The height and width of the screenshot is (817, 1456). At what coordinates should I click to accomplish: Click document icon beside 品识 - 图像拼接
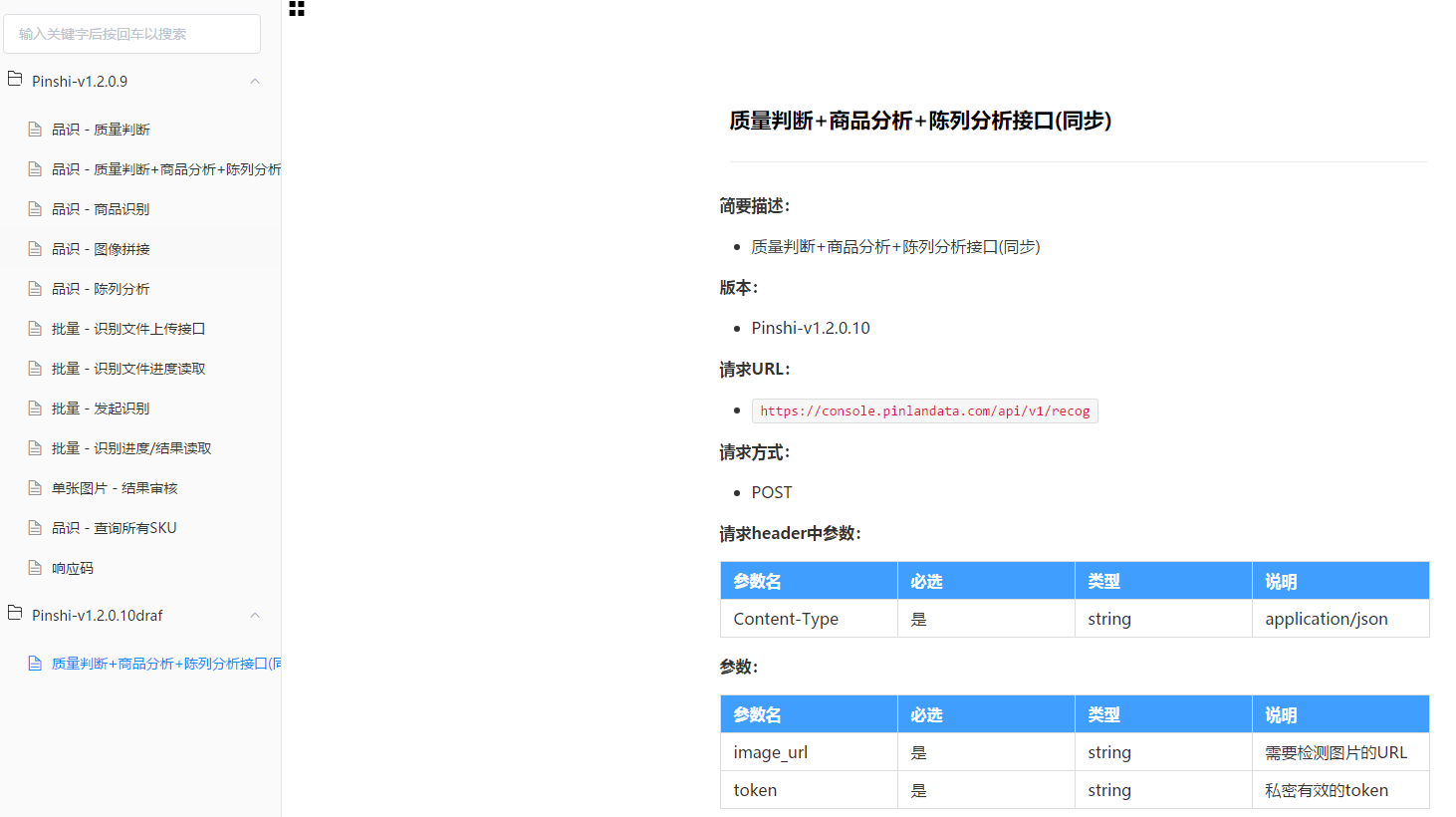click(x=35, y=249)
